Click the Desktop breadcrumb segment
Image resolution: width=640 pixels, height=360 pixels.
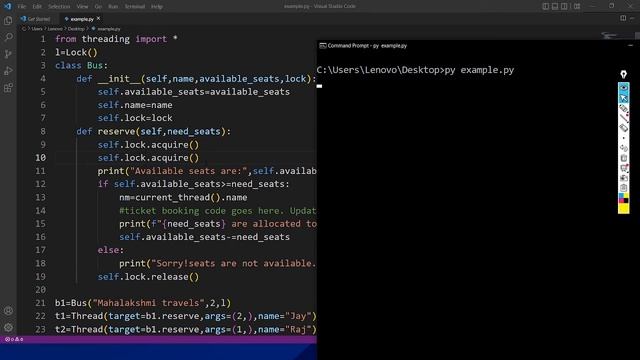click(76, 29)
